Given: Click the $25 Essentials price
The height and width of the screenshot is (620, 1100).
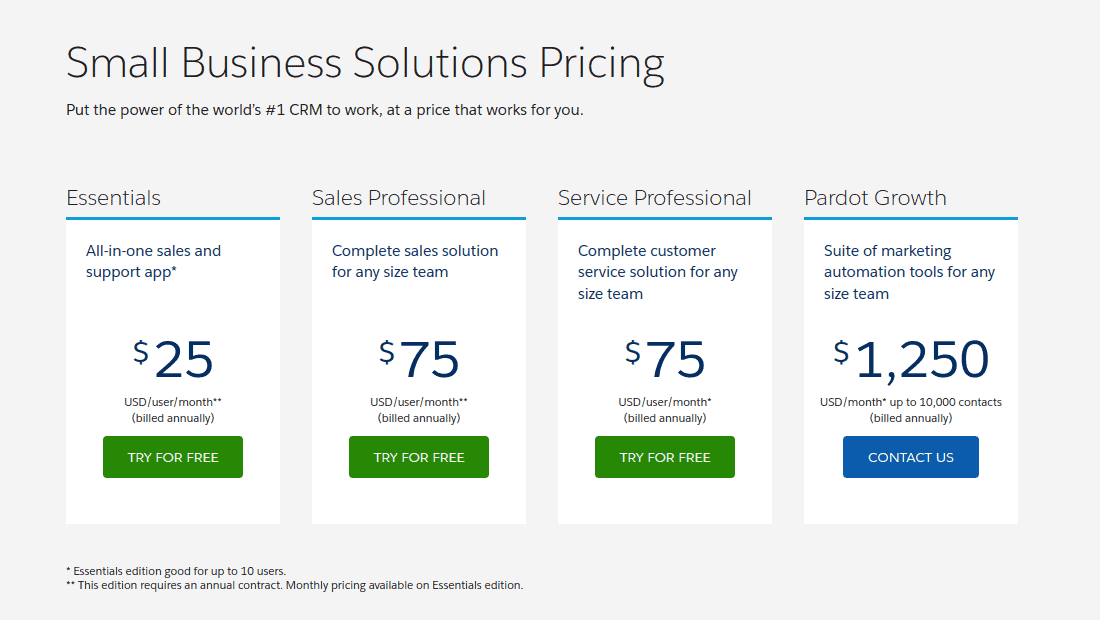Looking at the screenshot, I should [173, 359].
